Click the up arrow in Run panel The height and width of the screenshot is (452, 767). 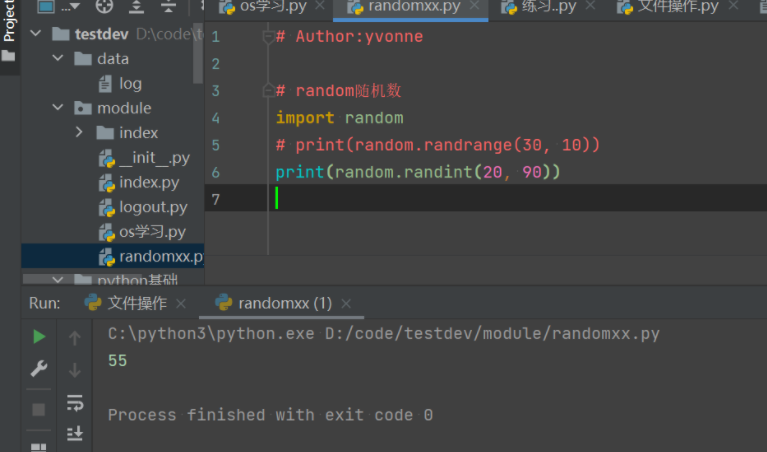tap(75, 338)
